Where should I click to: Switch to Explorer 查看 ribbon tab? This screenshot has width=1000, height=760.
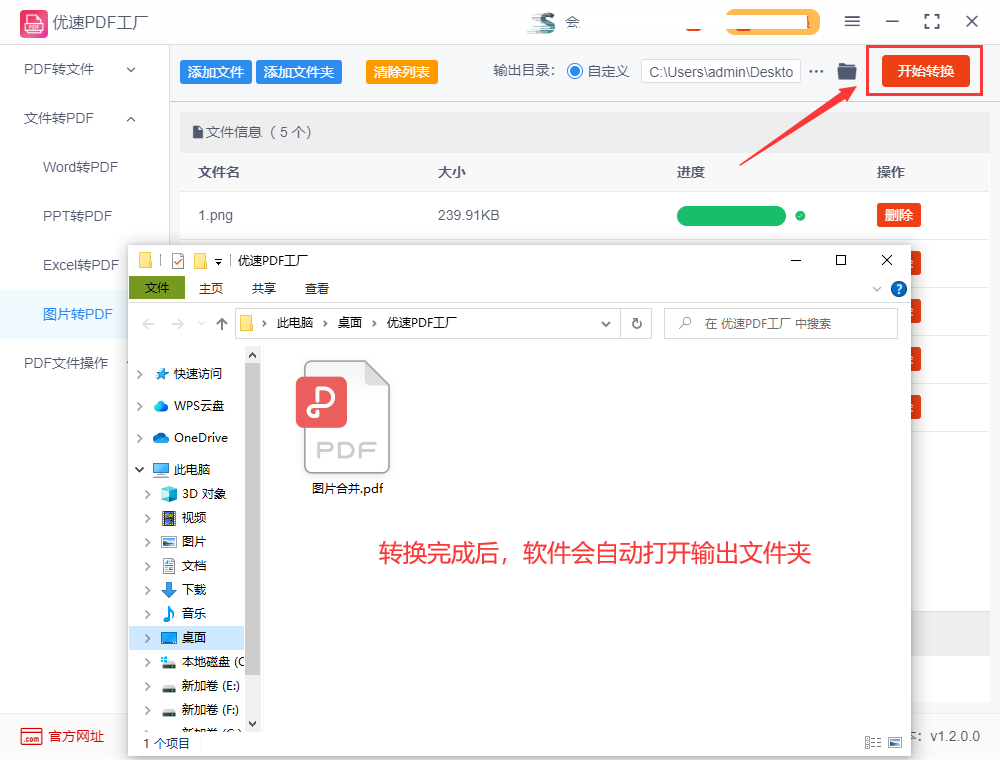(316, 288)
